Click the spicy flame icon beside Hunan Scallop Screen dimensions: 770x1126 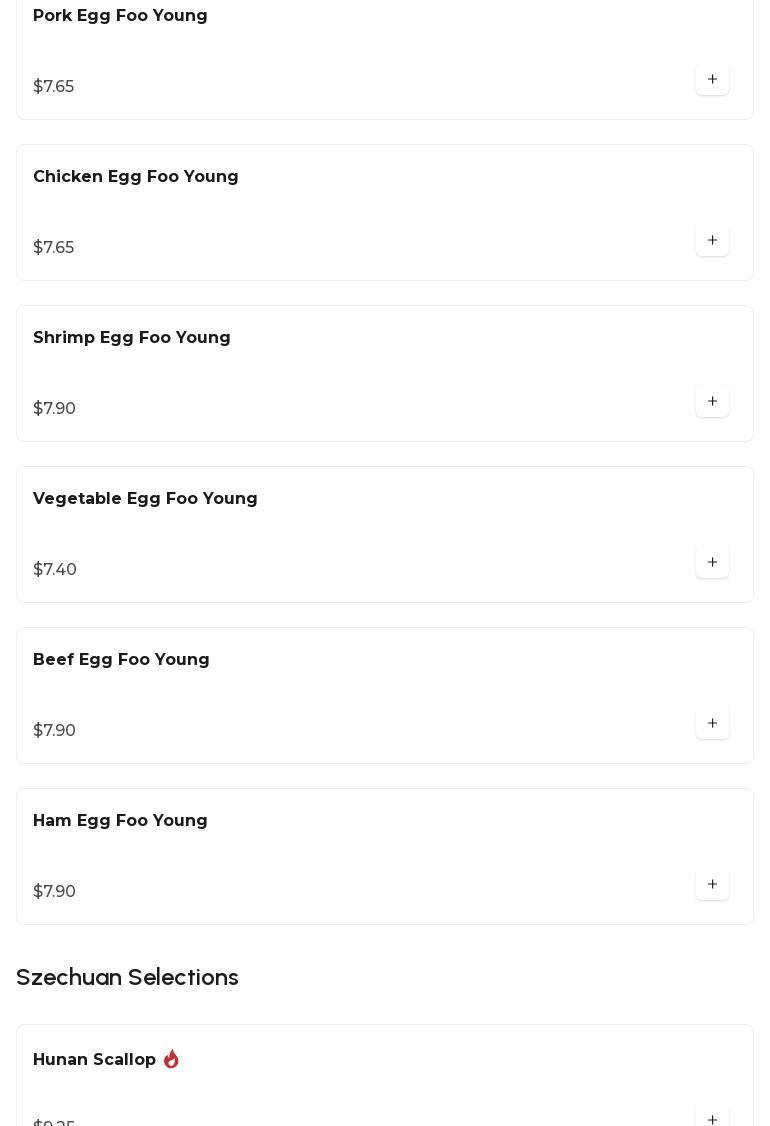[x=171, y=1059]
